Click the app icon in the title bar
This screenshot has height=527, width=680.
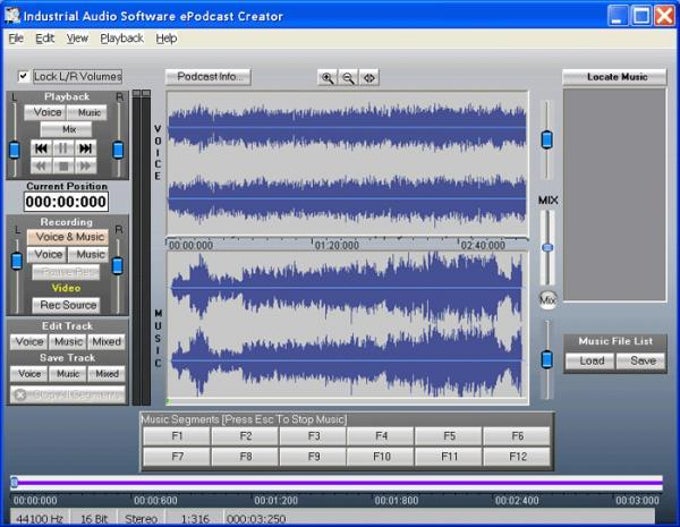pos(12,16)
